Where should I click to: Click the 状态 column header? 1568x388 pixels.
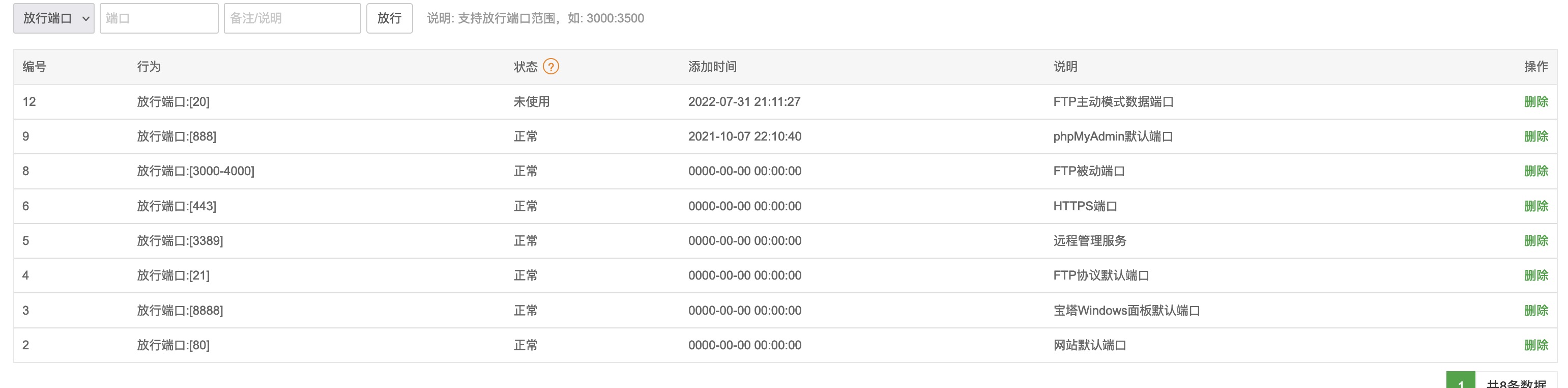pyautogui.click(x=526, y=66)
